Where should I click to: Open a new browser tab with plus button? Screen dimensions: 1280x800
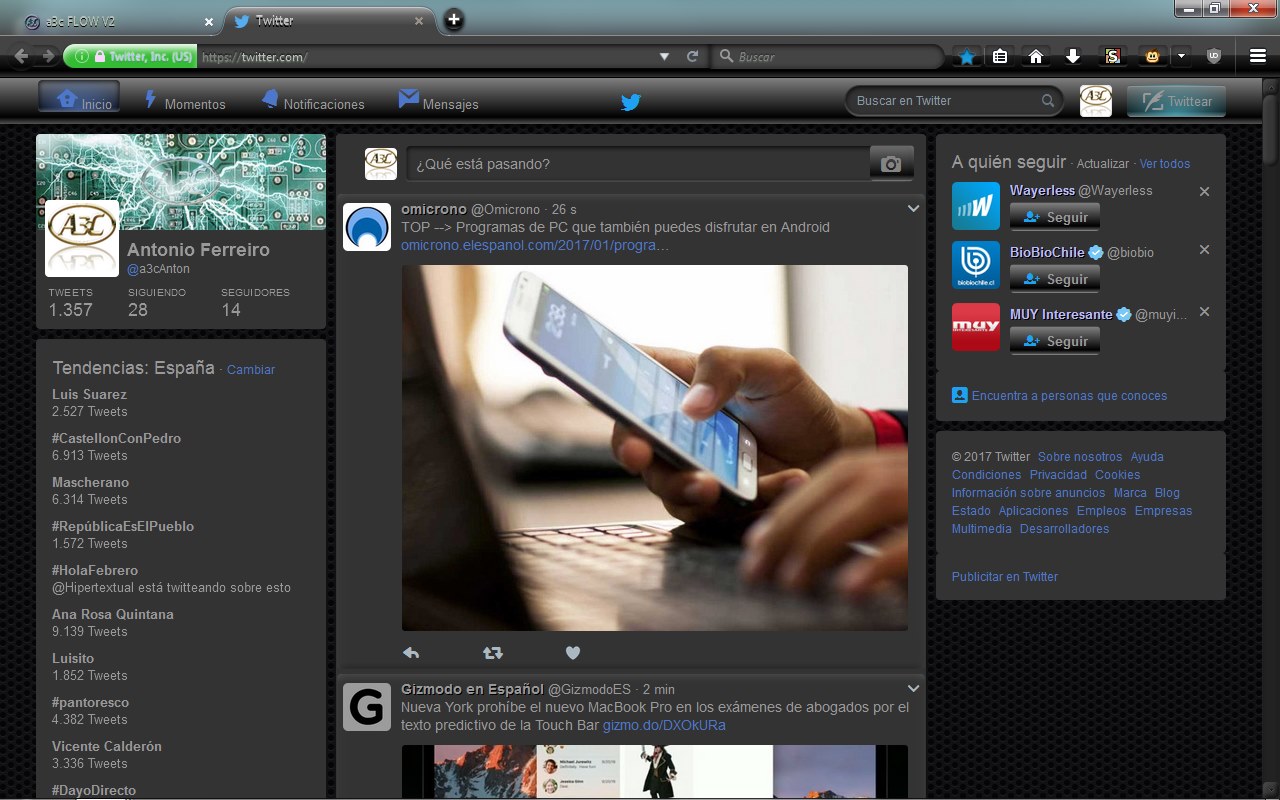tap(453, 19)
